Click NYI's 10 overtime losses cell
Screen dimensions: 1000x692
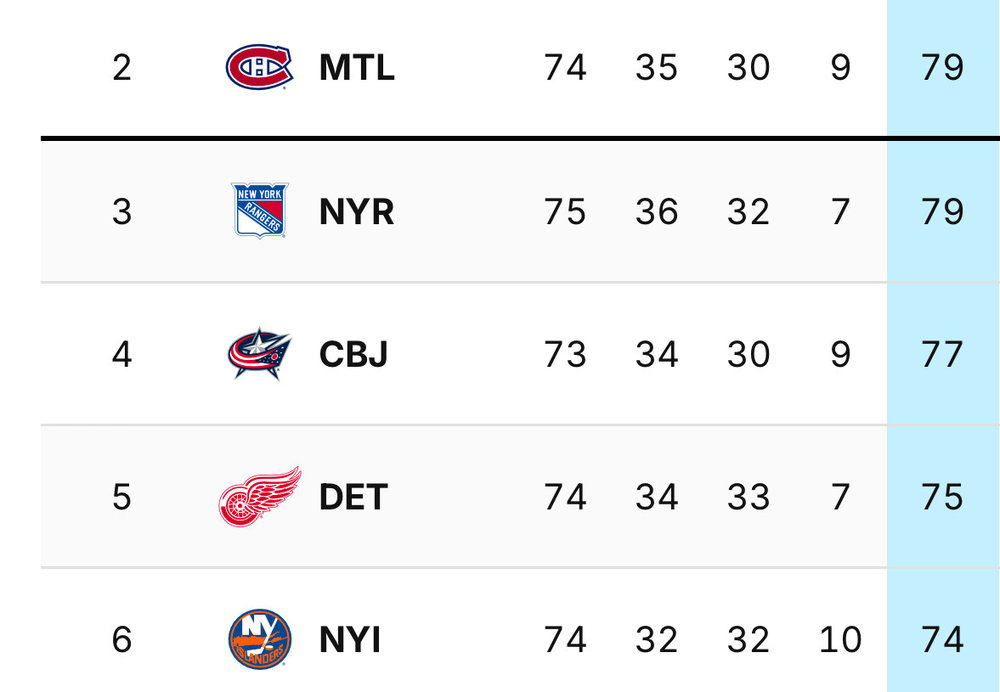click(x=840, y=640)
